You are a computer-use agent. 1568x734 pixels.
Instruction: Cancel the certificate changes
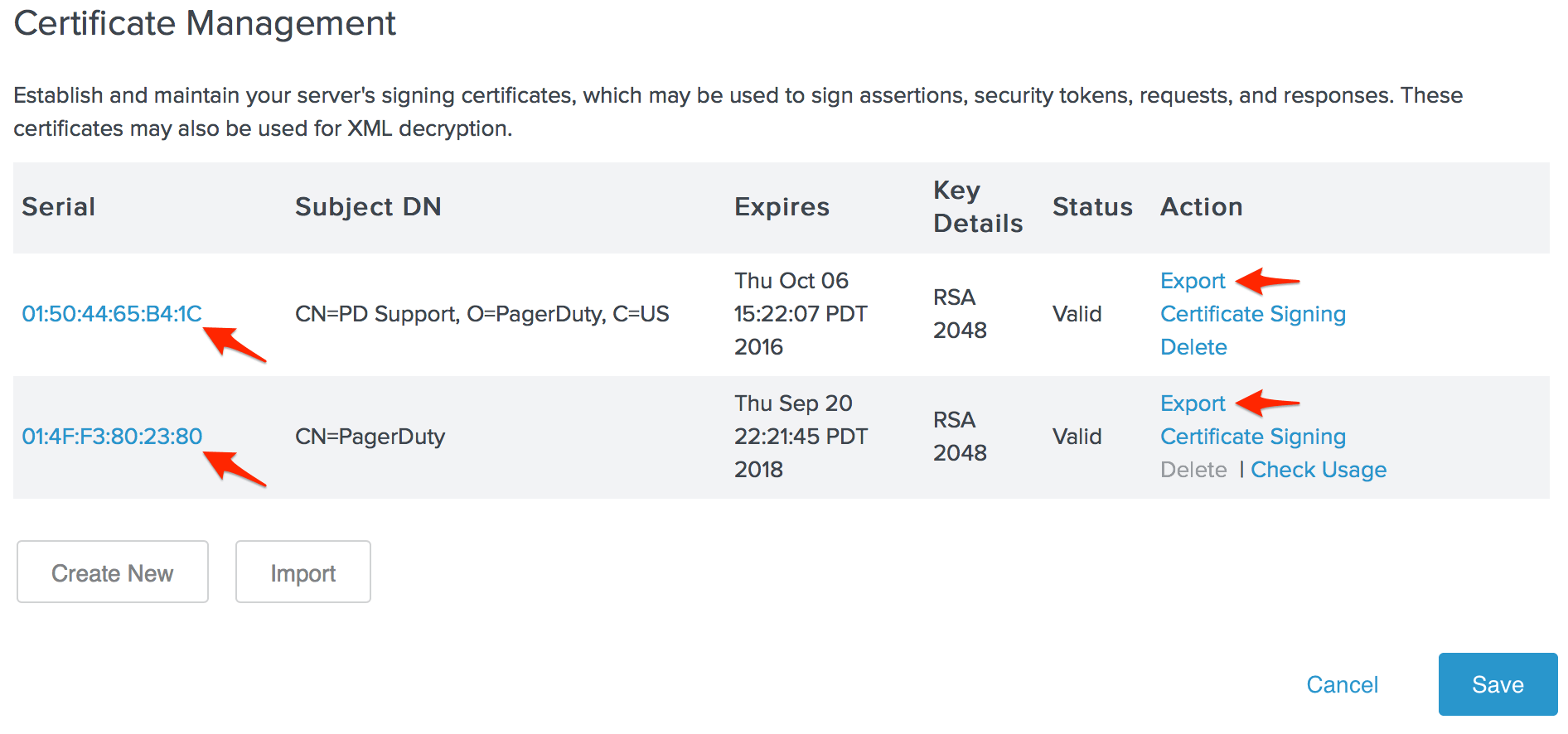pyautogui.click(x=1342, y=684)
